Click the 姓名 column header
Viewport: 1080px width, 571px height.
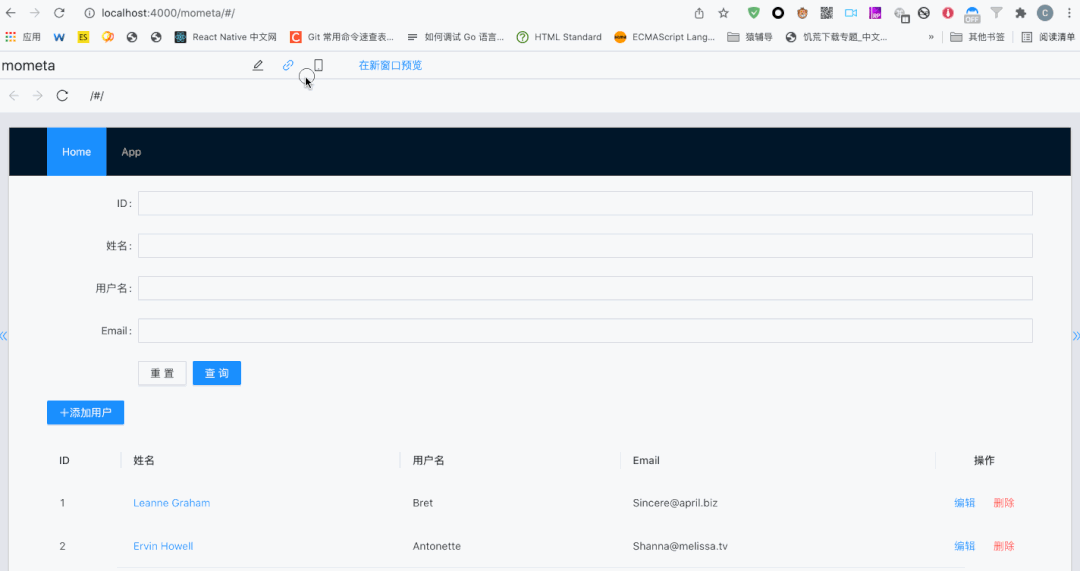pos(144,460)
